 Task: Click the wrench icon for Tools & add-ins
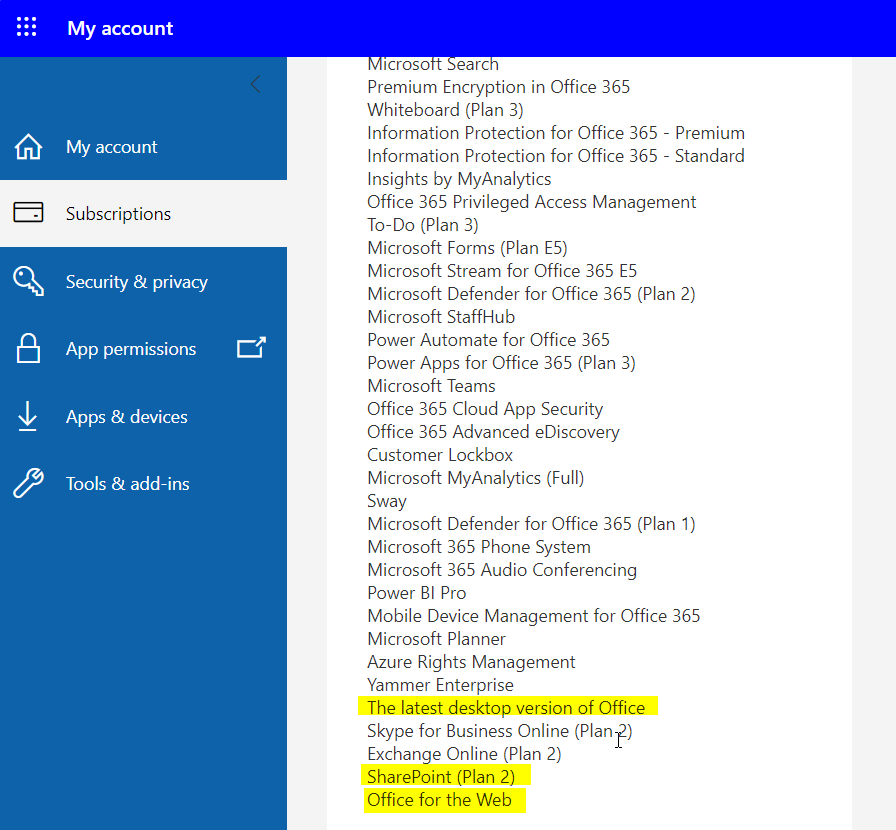(x=28, y=483)
